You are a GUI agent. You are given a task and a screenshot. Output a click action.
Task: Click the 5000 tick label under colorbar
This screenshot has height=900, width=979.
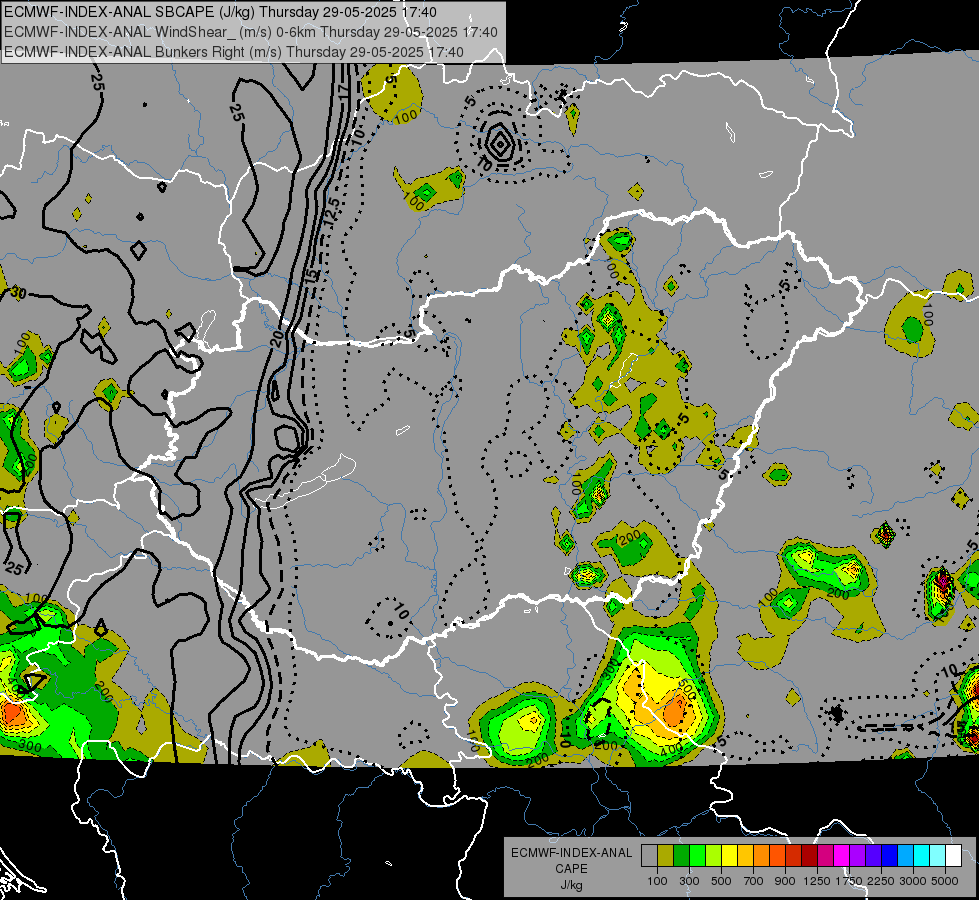[x=945, y=881]
